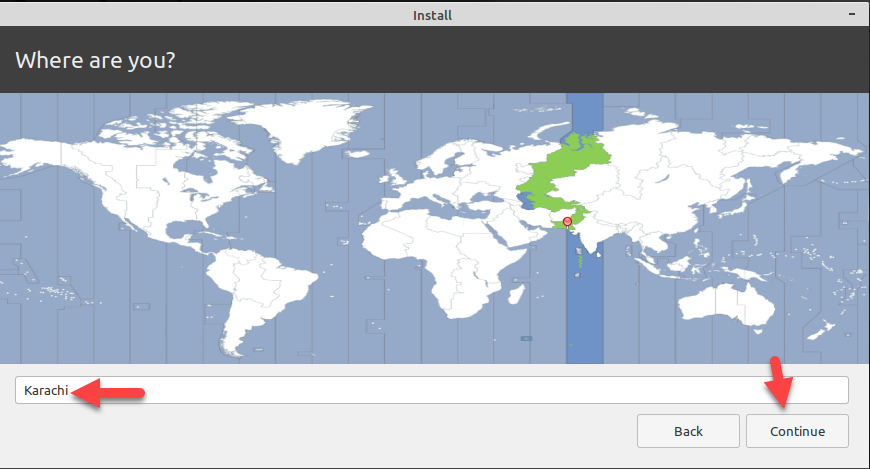
Task: Focus the Karachi timezone text field
Action: [x=430, y=390]
